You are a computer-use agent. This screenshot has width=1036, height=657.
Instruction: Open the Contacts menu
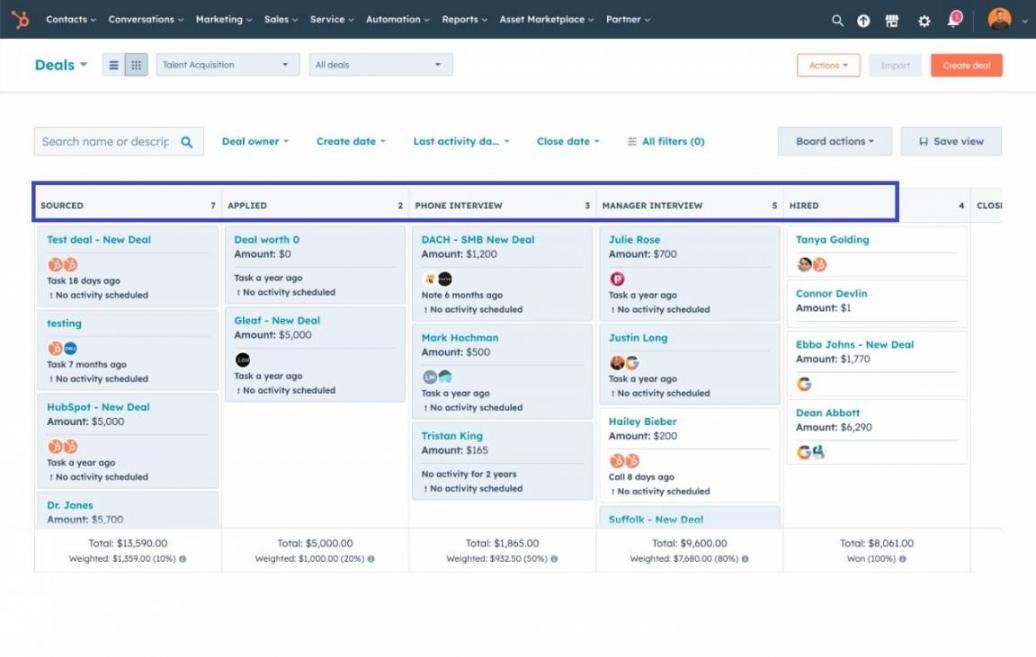coord(71,19)
